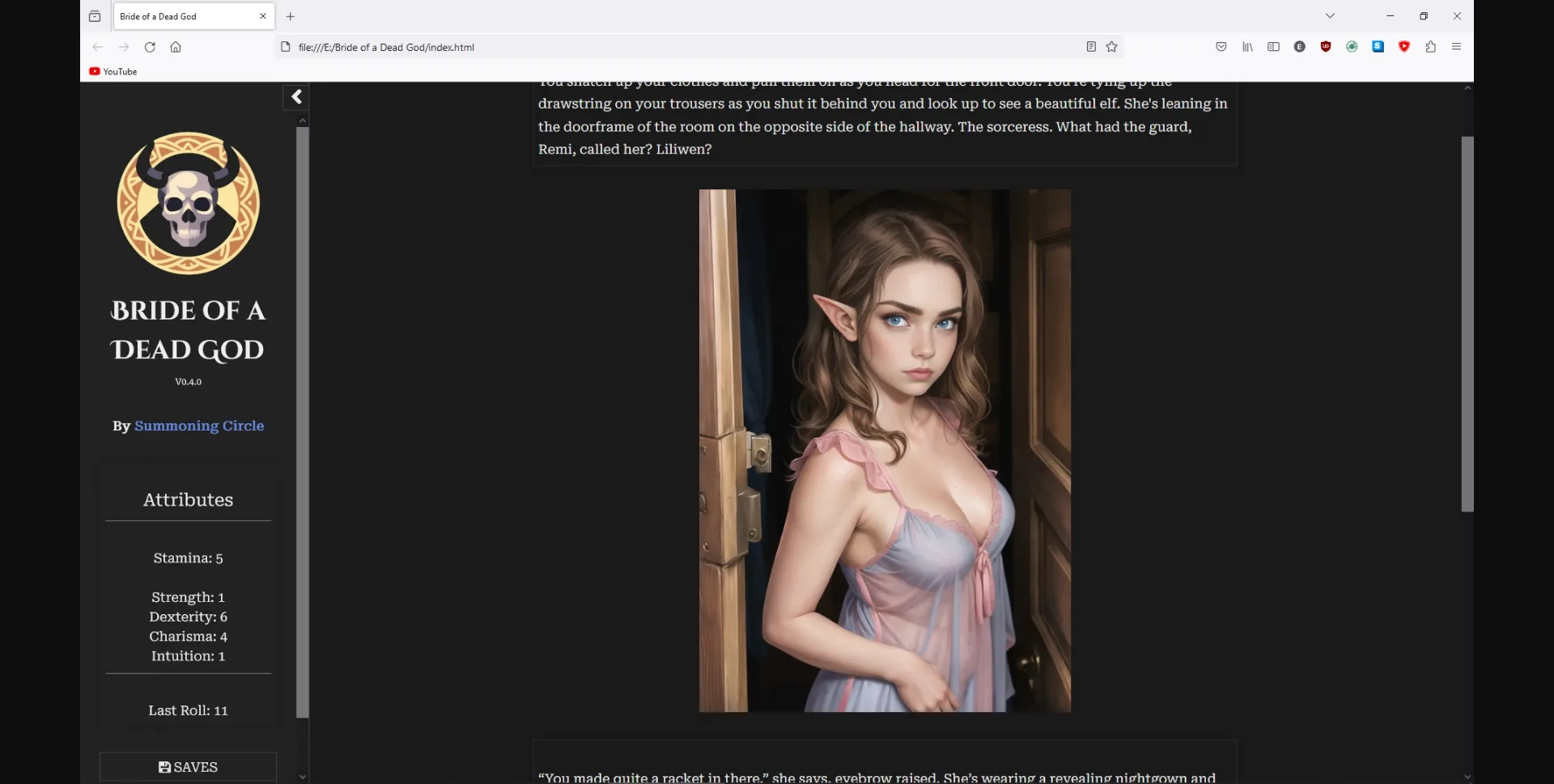
Task: Click the uBlock Origin shield icon
Action: pos(1326,46)
